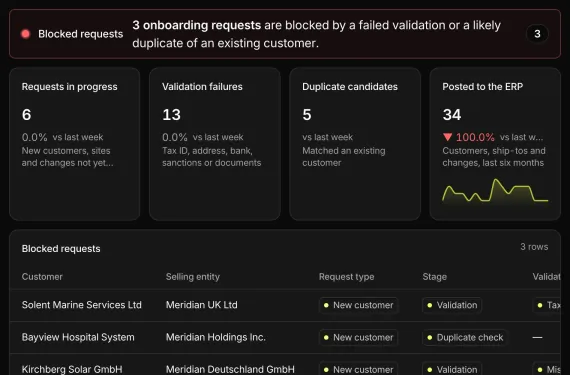
Task: Click the Posted to the ERP sparkline chart
Action: (495, 191)
